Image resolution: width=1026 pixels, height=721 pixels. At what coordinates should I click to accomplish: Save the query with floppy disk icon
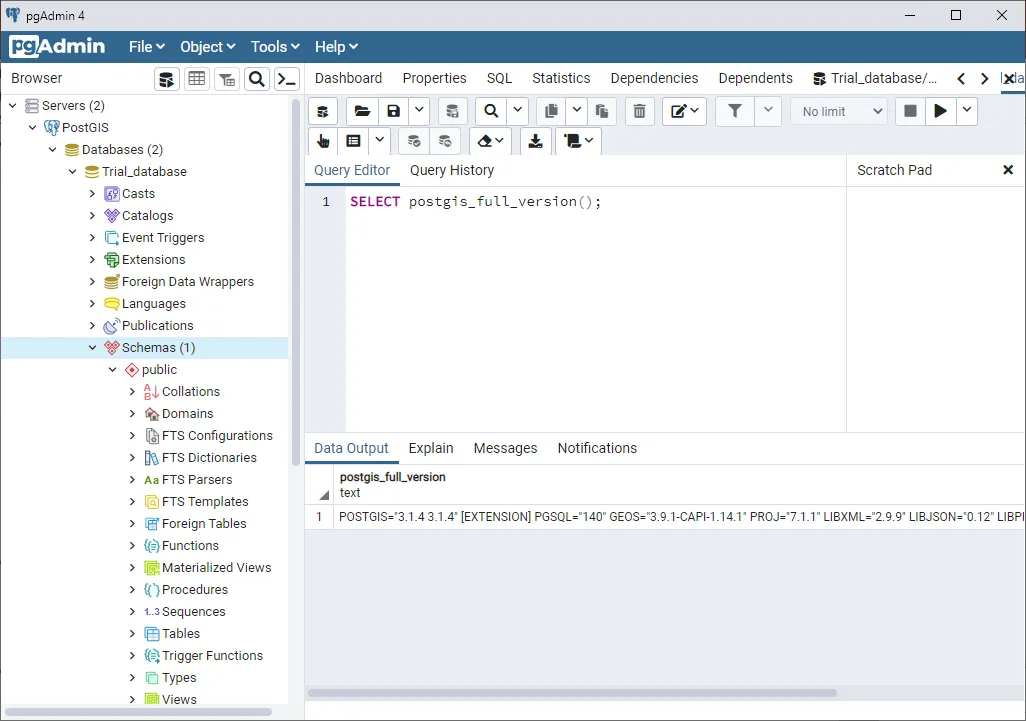(393, 111)
